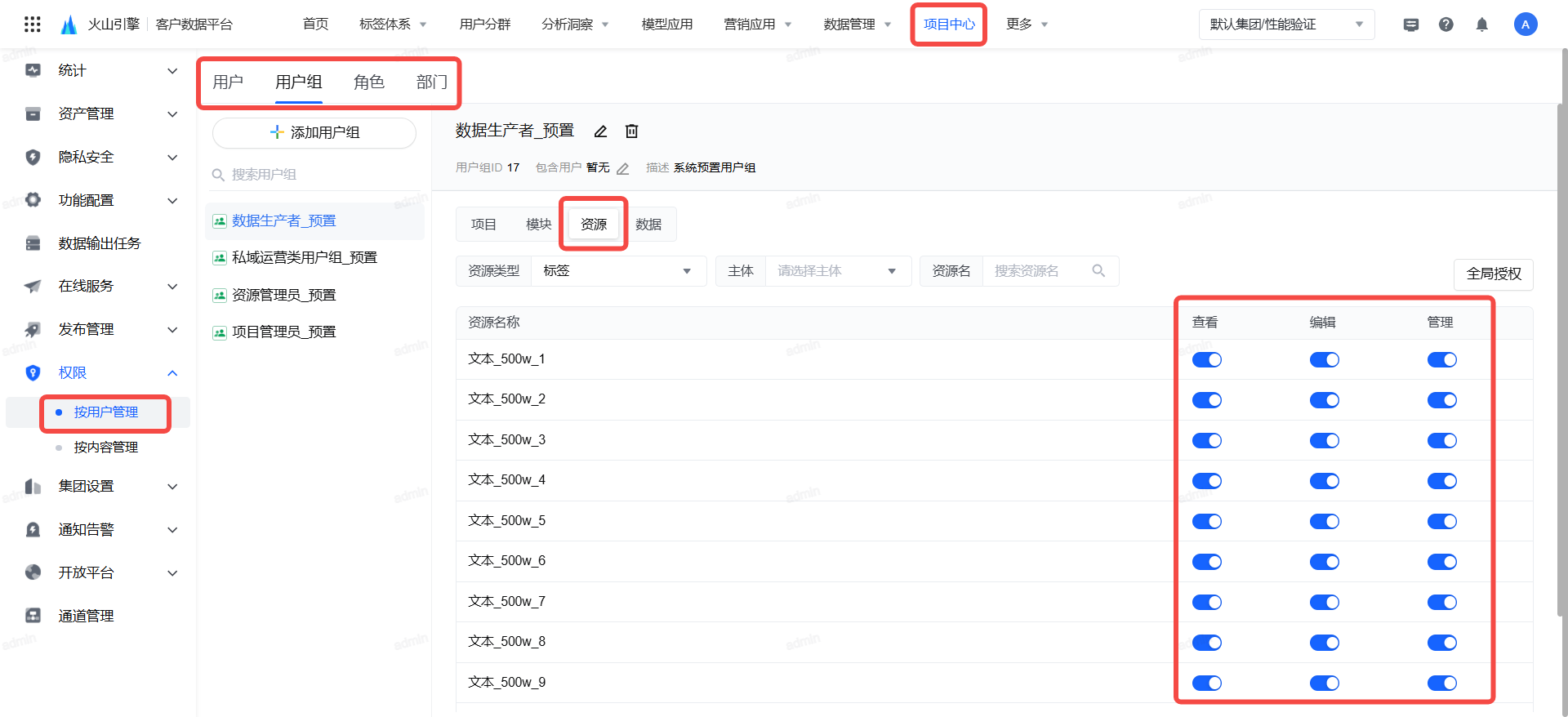Disable 编辑 for 文本_500w_5
1568x717 pixels.
(x=1324, y=521)
